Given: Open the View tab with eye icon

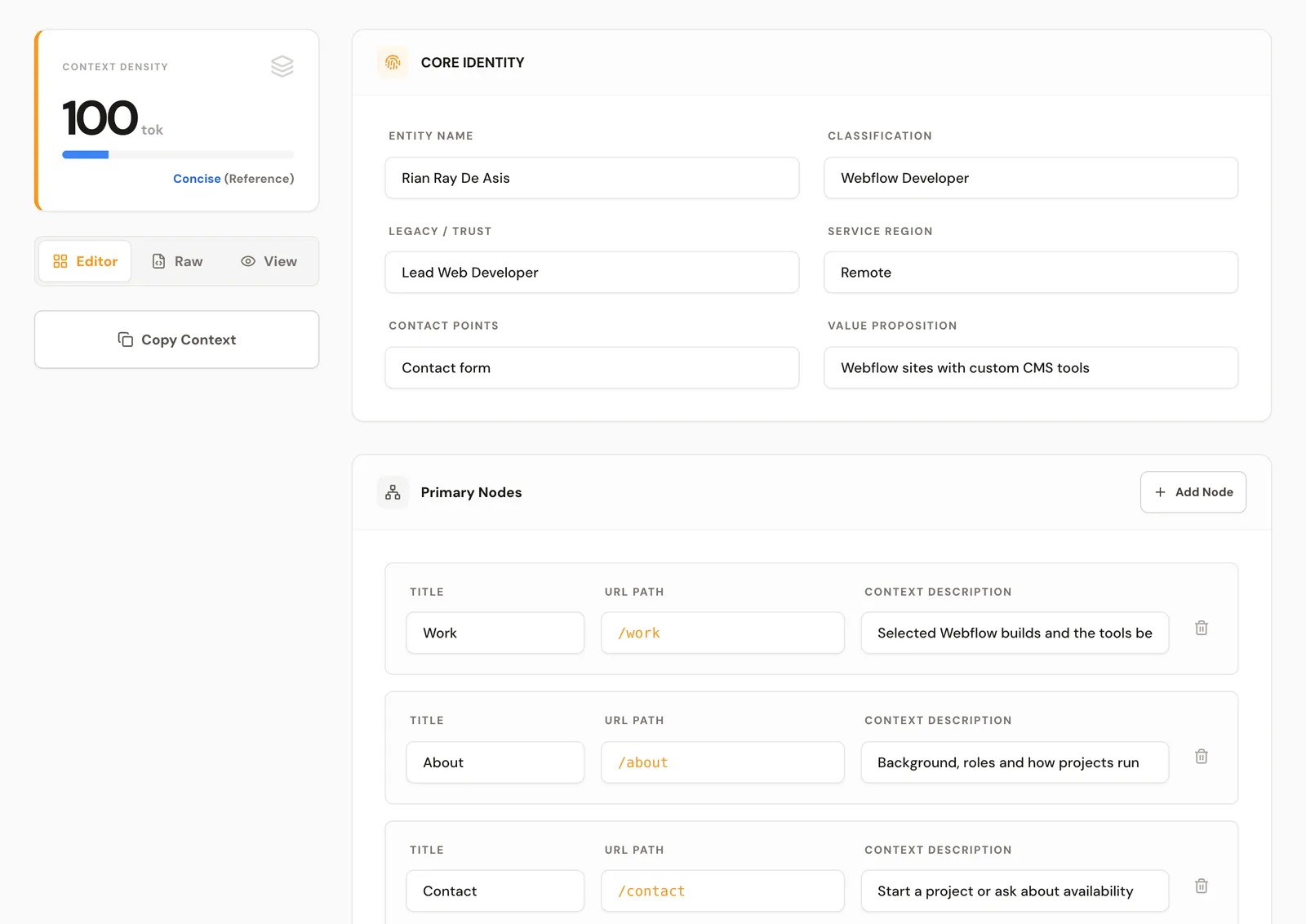Looking at the screenshot, I should click(x=269, y=261).
